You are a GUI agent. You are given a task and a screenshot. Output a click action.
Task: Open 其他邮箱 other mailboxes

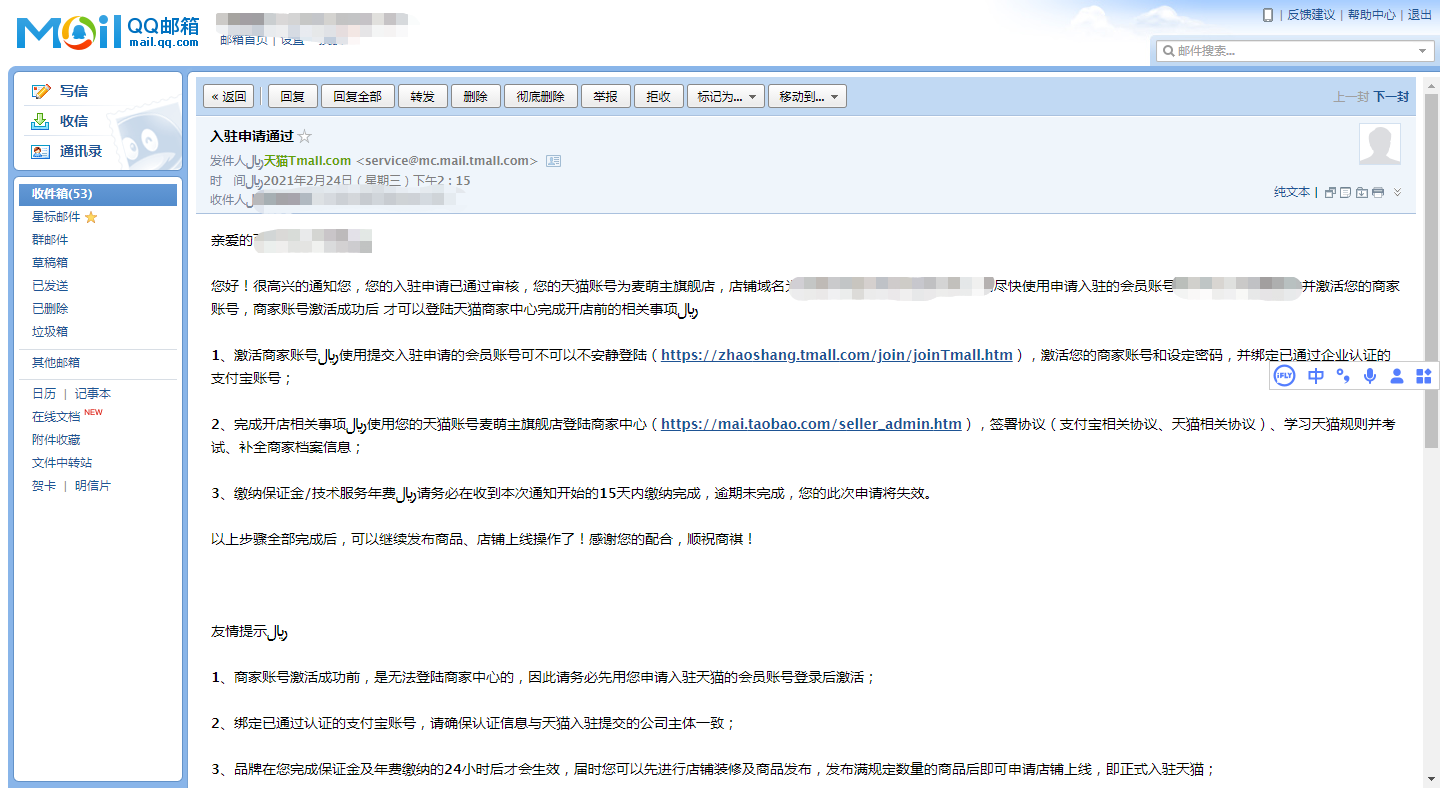[56, 363]
